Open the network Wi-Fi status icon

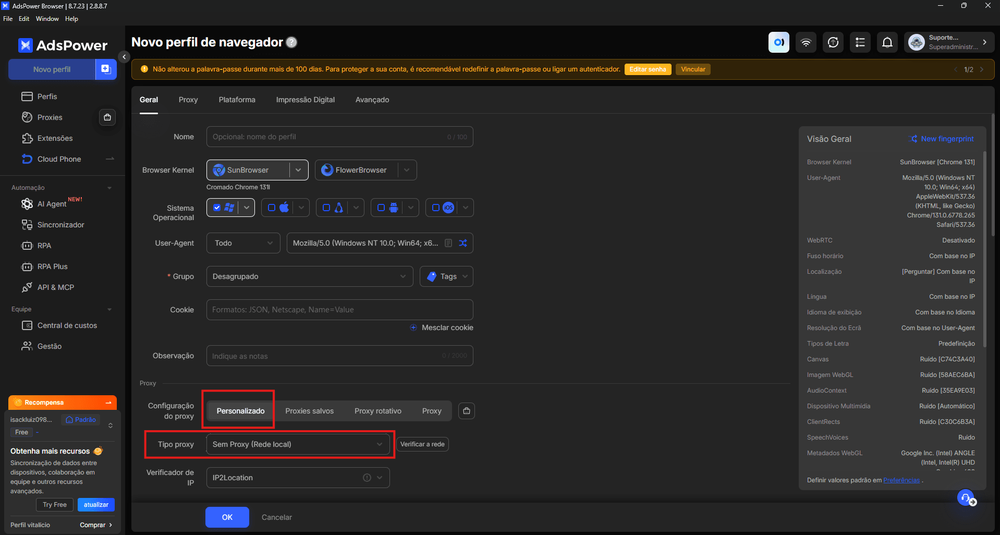click(x=806, y=42)
